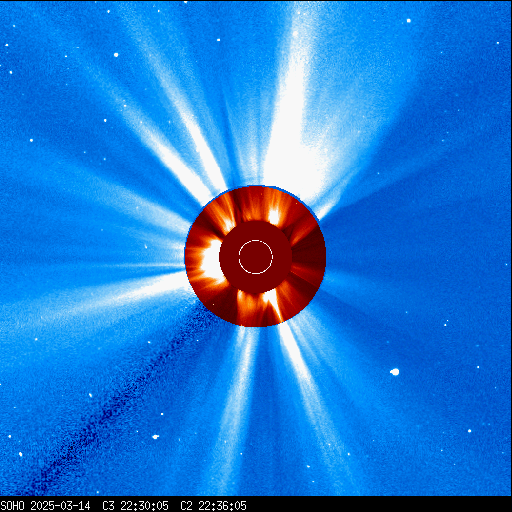Select the C3 22:30:05 timestamp

[x=135, y=506]
